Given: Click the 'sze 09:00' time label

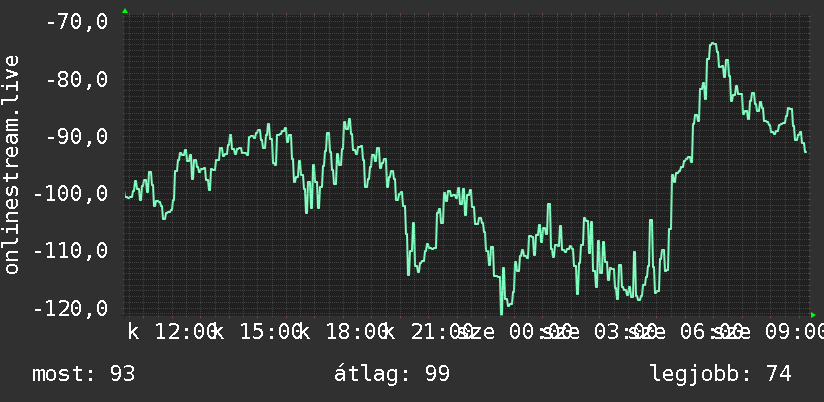Looking at the screenshot, I should tap(769, 332).
